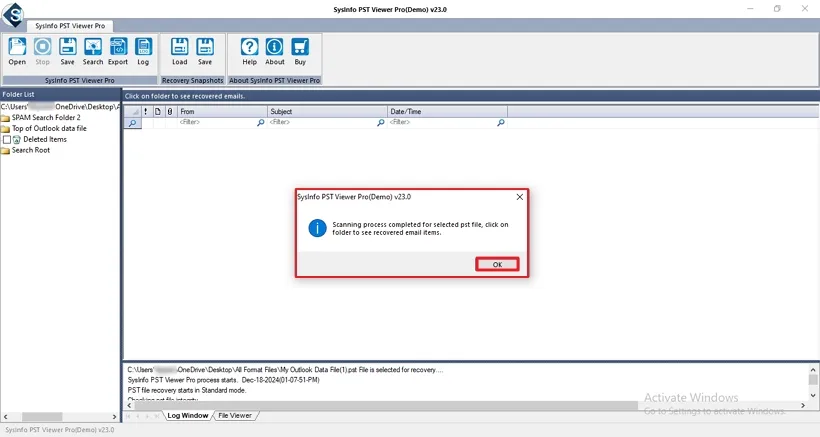Click the blue info icon in the dialog
Image resolution: width=820 pixels, height=437 pixels.
[317, 228]
